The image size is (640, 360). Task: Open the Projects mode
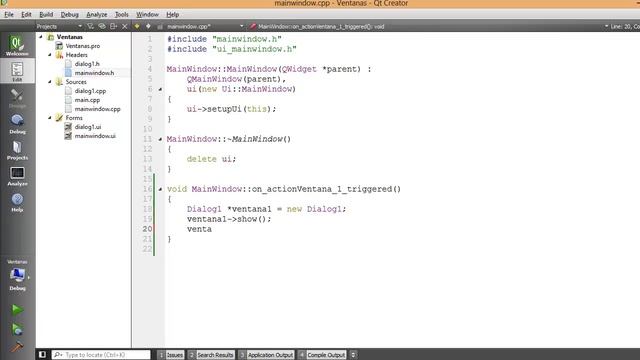click(17, 150)
